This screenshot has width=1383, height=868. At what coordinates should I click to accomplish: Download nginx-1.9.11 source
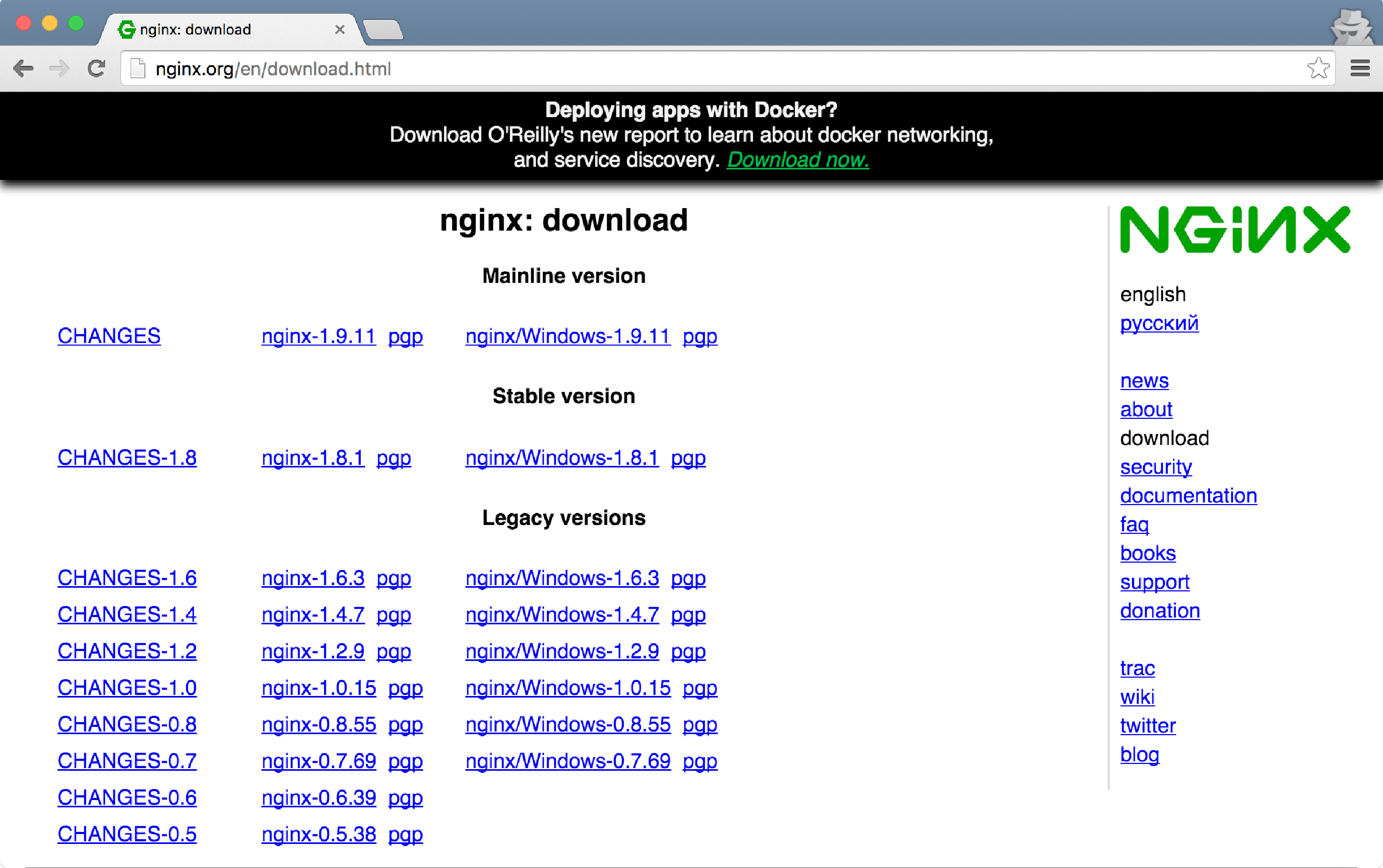pos(318,336)
